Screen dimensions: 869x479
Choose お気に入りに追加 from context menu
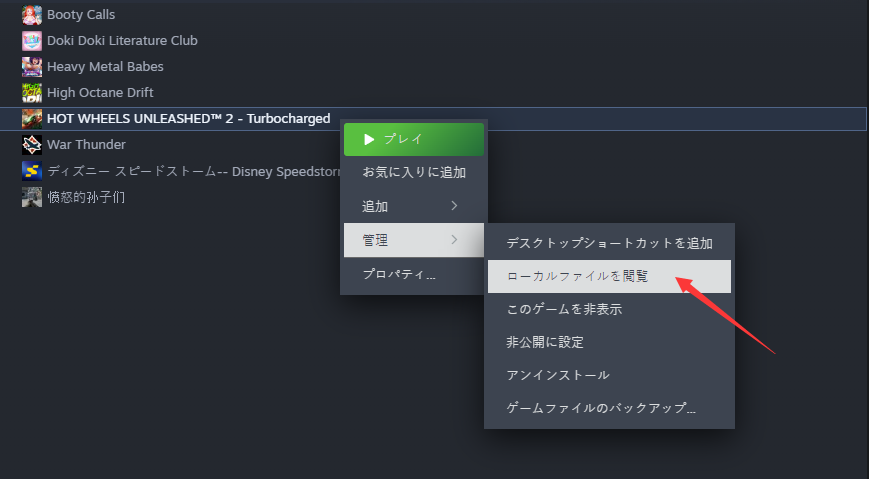click(x=414, y=172)
